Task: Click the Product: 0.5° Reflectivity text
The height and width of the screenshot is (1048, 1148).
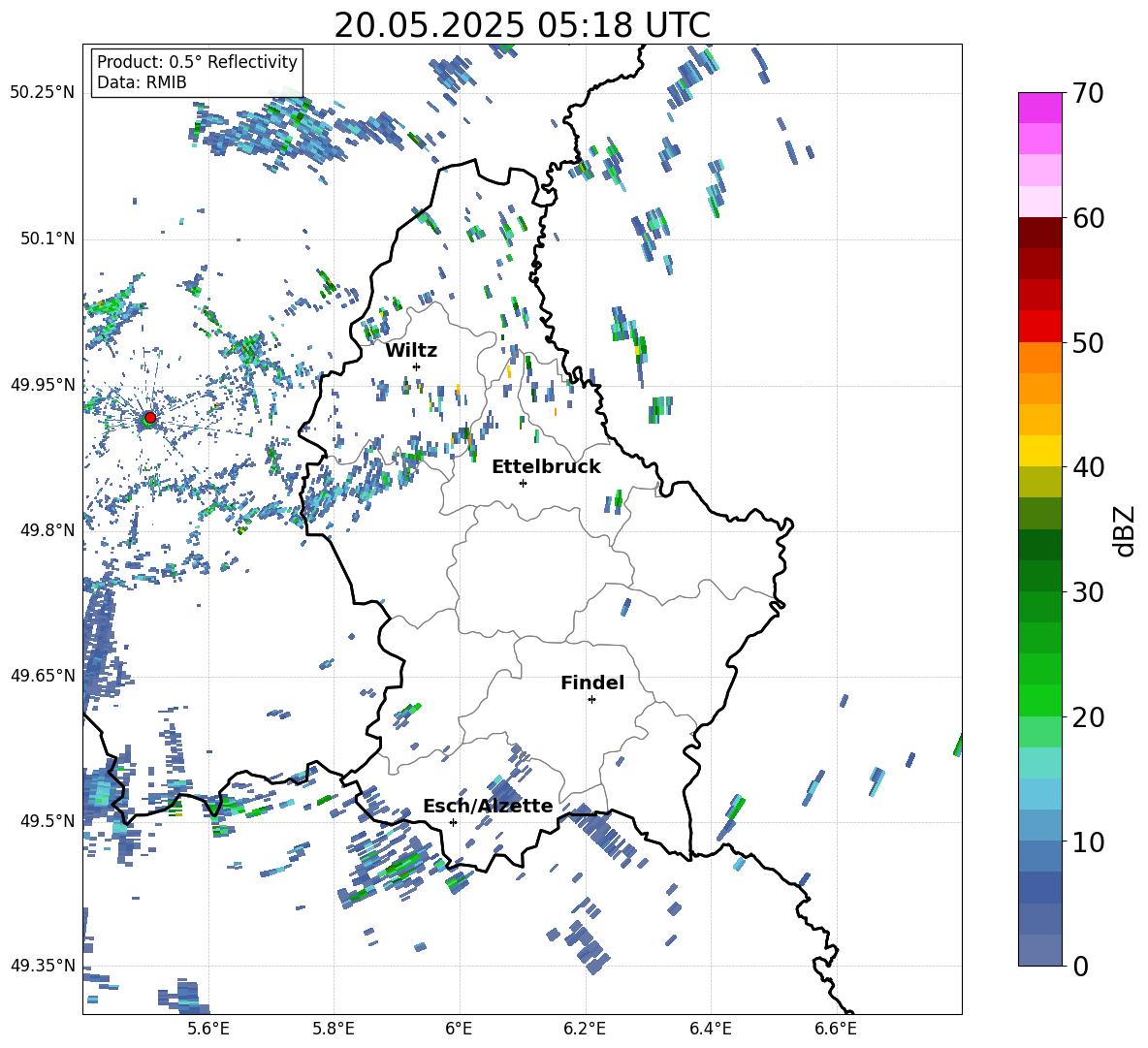Action: pos(197,62)
